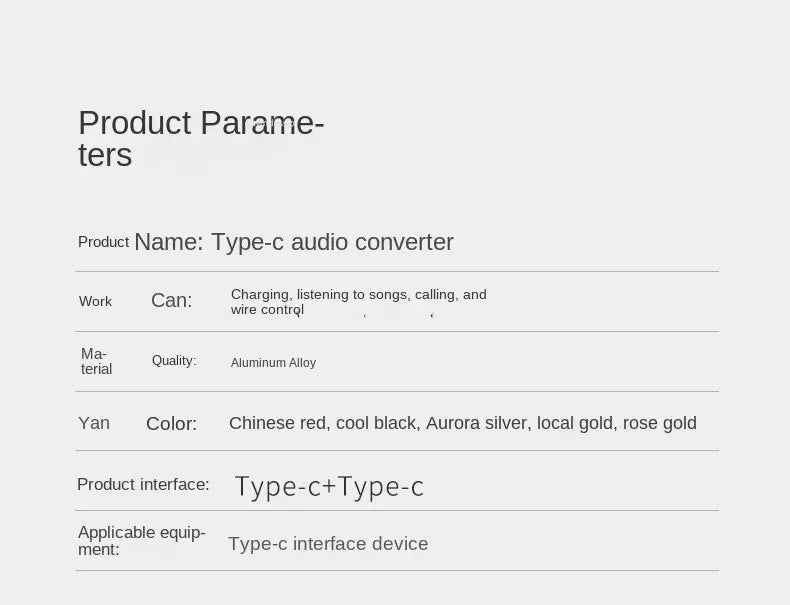Click "Name: Type-c audio converter" text
790x605 pixels.
pyautogui.click(x=294, y=242)
